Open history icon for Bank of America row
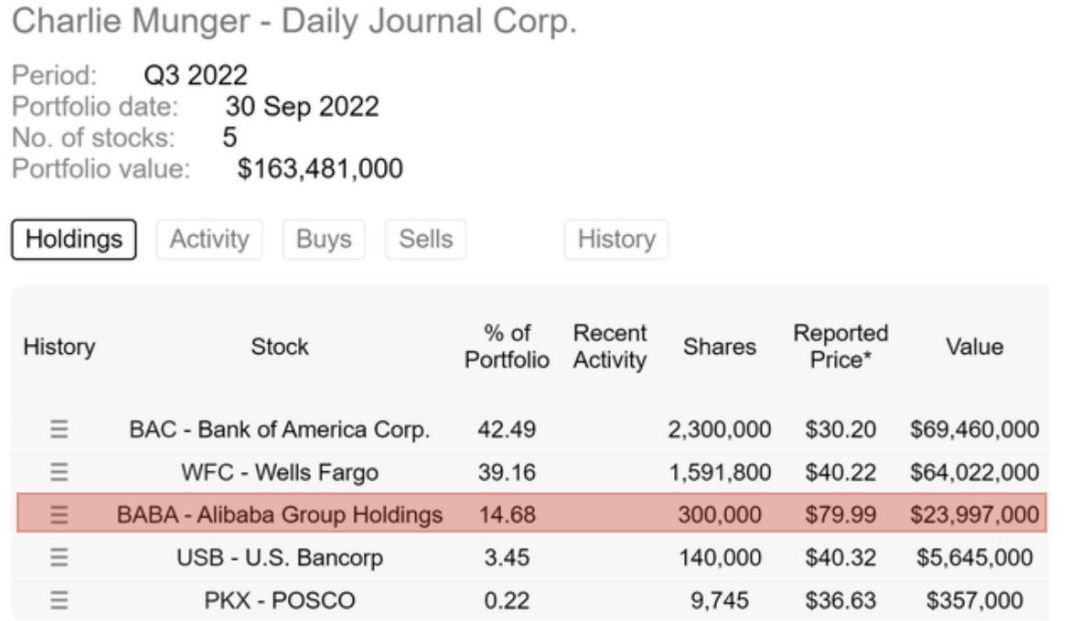Image resolution: width=1080 pixels, height=621 pixels. pyautogui.click(x=59, y=430)
